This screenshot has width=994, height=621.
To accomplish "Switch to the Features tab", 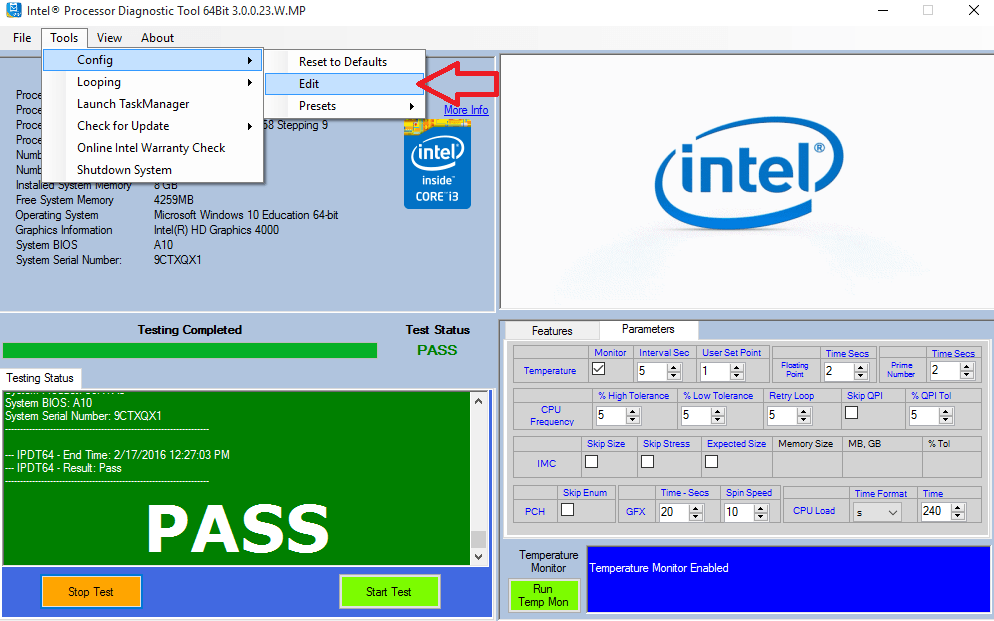I will 552,331.
